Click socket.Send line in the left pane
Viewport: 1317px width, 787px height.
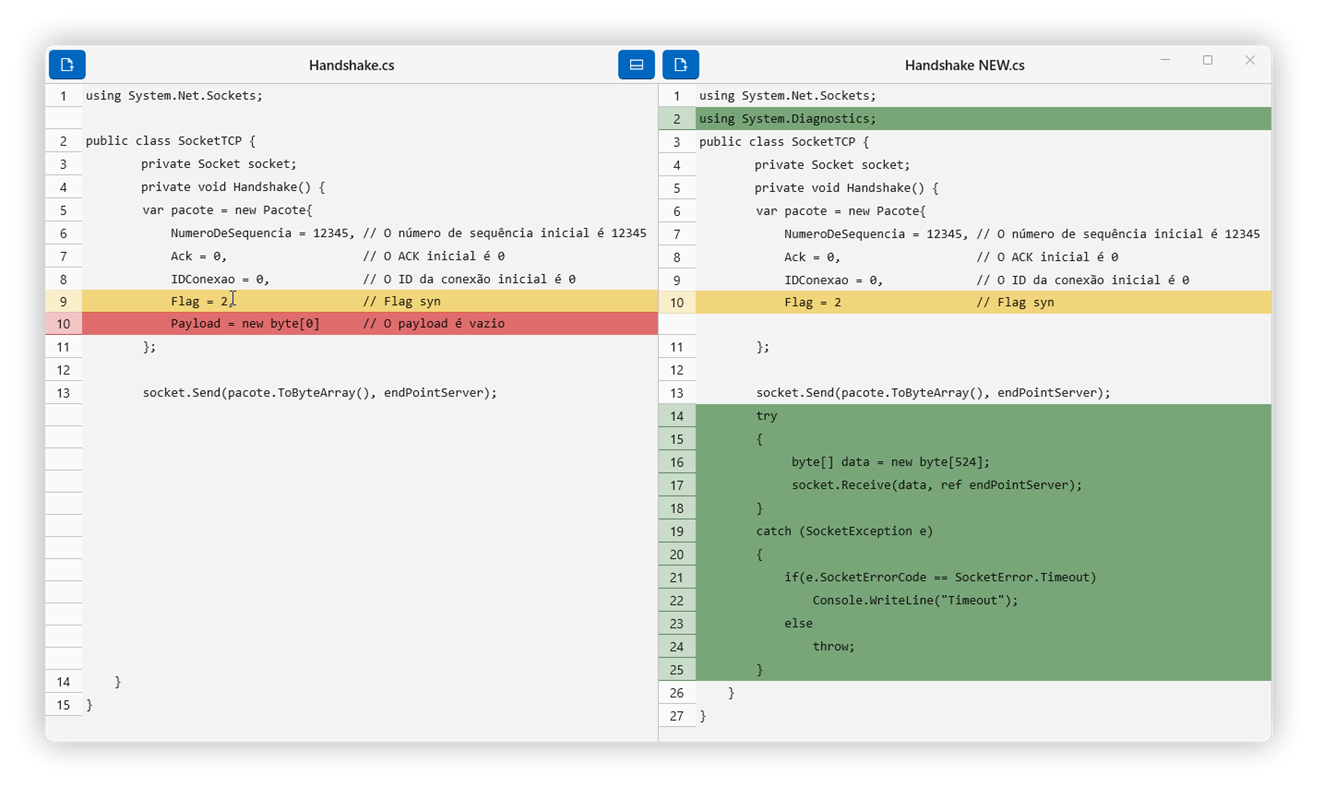(x=319, y=393)
